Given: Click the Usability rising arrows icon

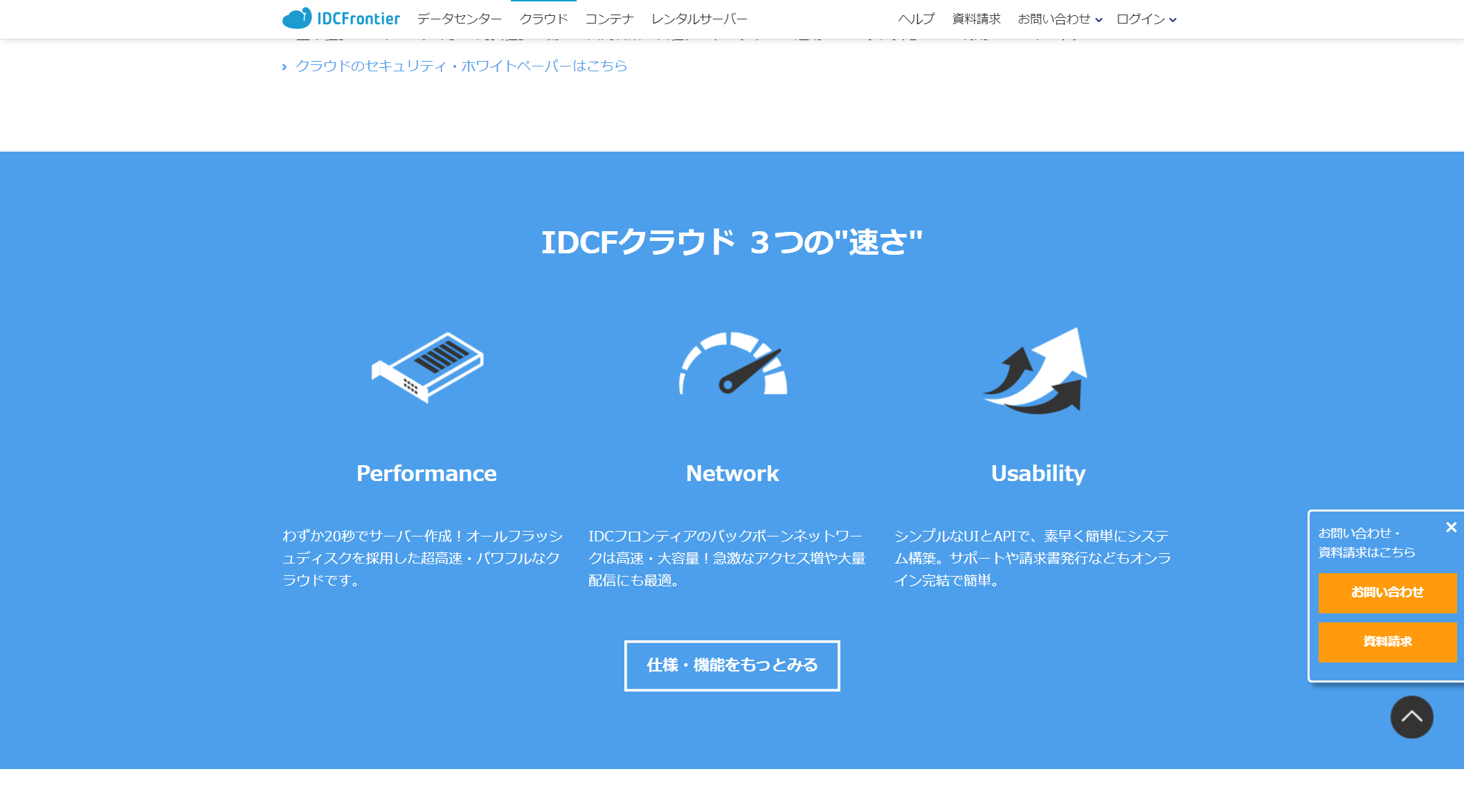Looking at the screenshot, I should [x=1036, y=372].
